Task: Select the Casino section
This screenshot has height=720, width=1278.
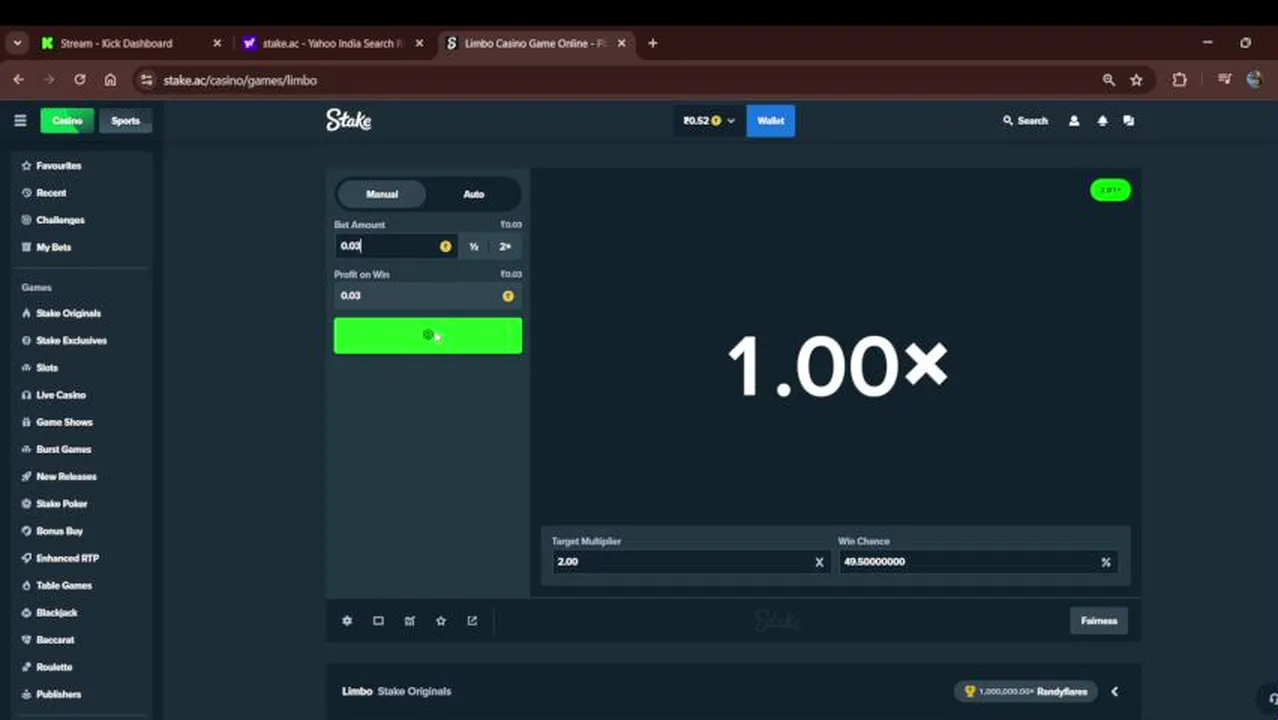Action: 67,121
